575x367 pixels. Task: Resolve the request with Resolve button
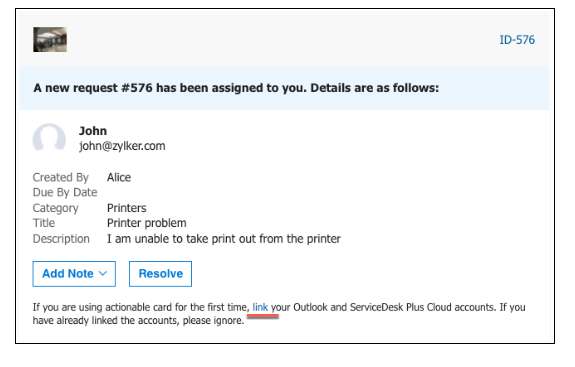coord(160,274)
